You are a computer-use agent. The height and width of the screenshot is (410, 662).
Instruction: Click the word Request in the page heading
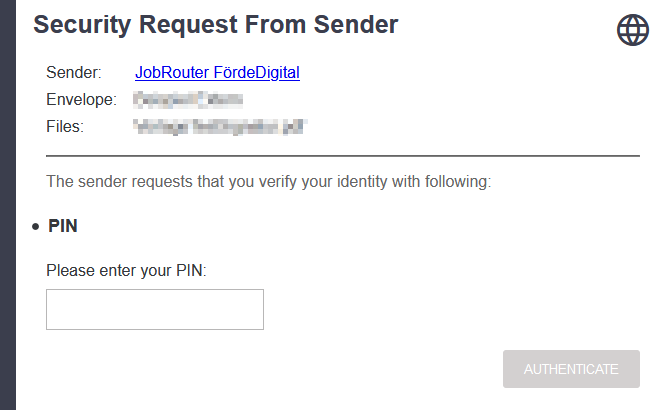188,25
